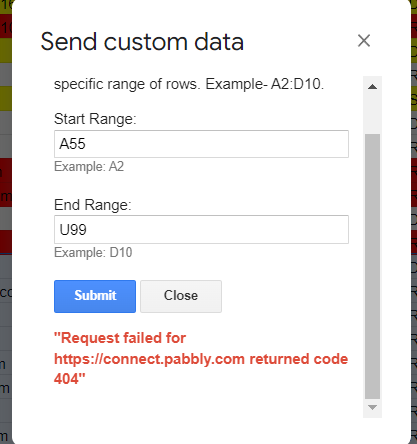
Task: Focus the Start Range input containing A55
Action: pos(201,144)
